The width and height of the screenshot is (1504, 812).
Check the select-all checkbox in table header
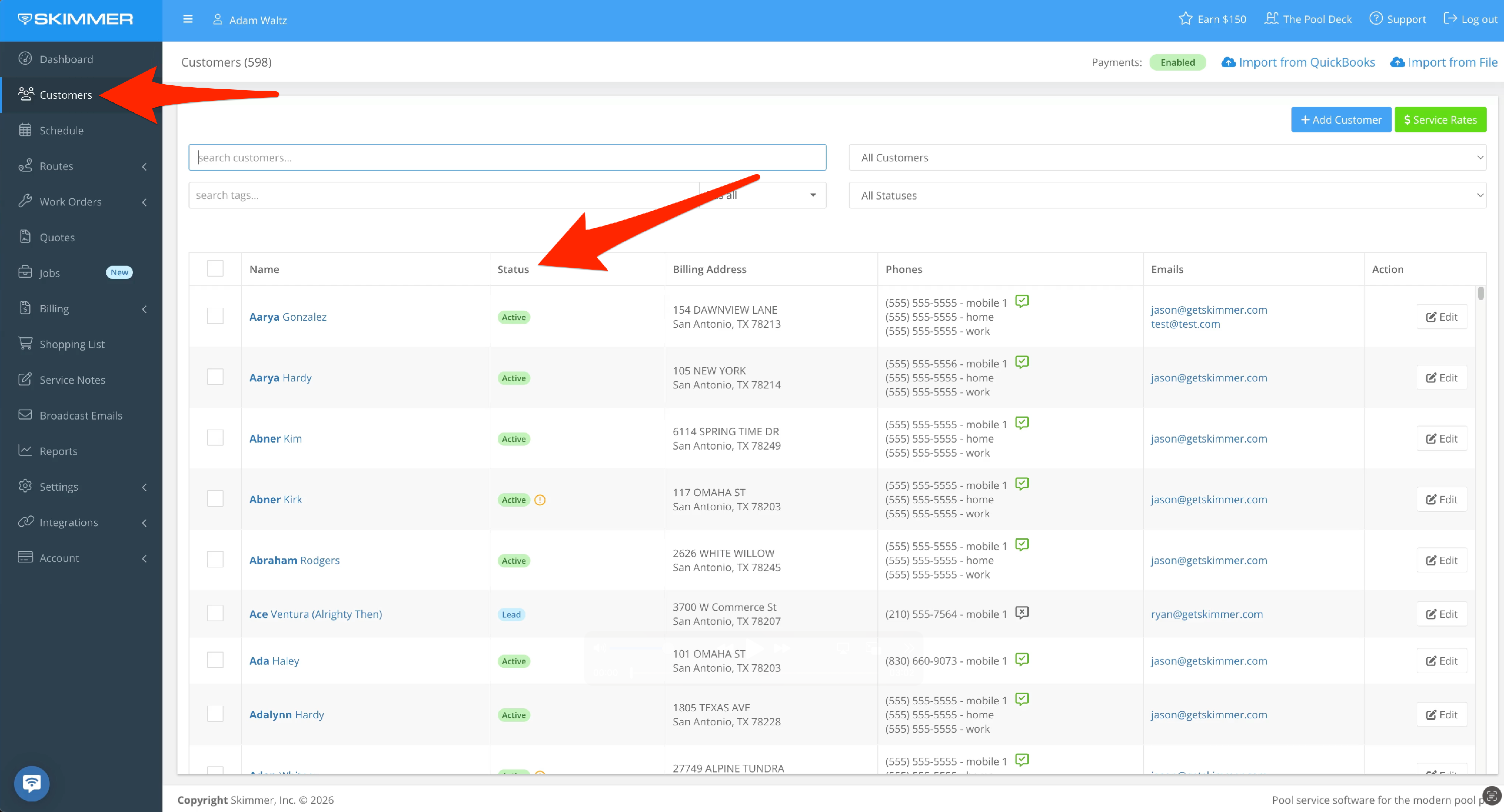pos(215,269)
